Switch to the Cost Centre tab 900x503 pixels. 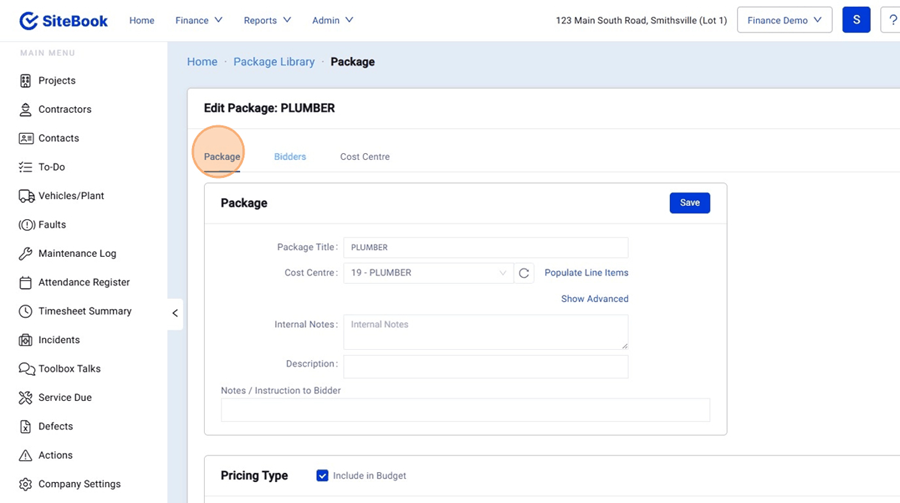coord(365,157)
